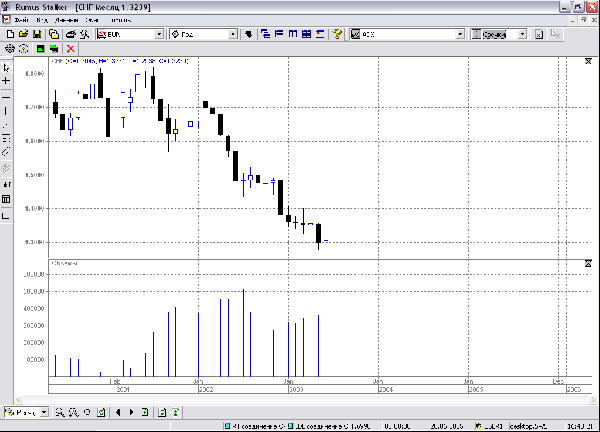Click the crosshair target icon
Viewport: 600px width, 432px height.
tap(10, 49)
